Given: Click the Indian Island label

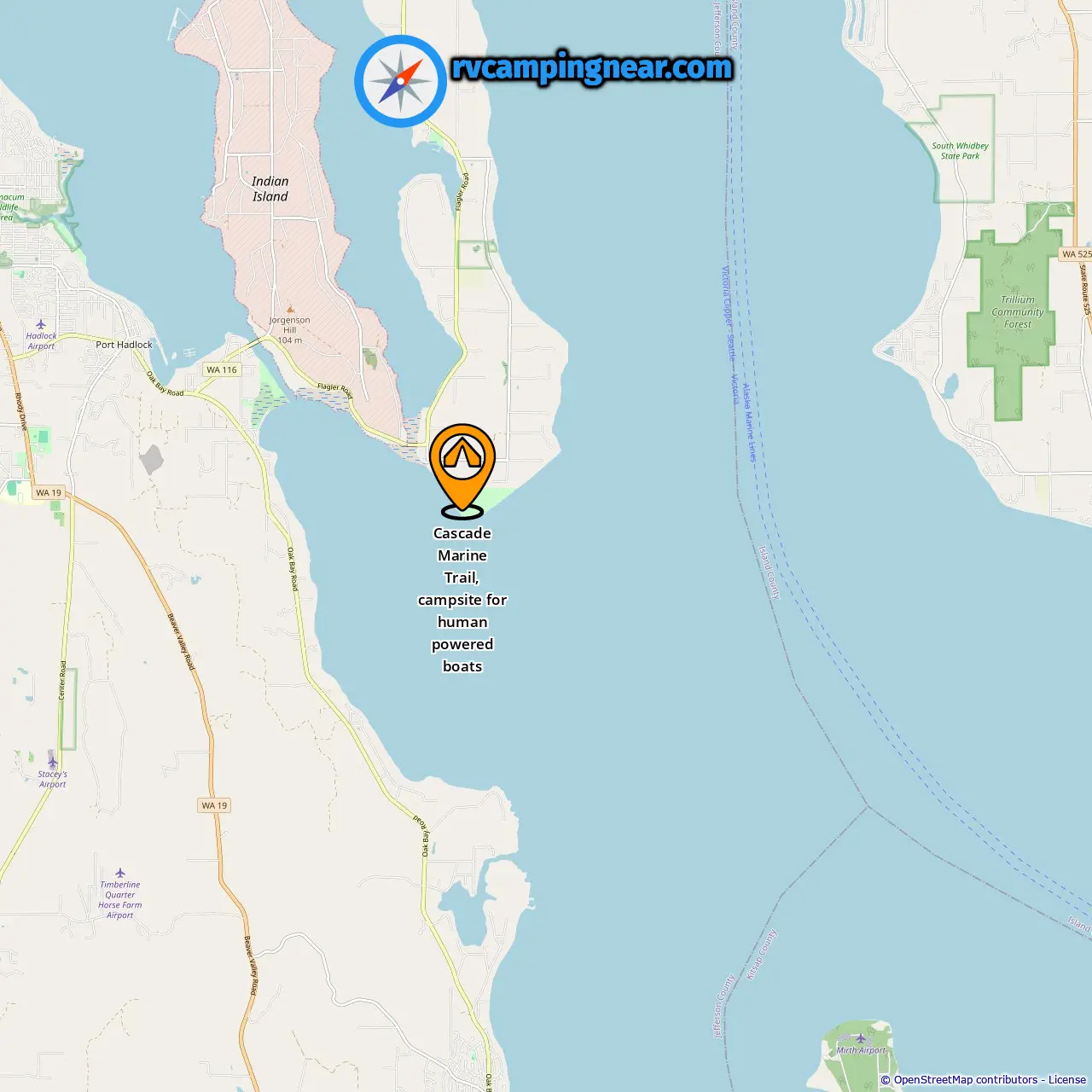Looking at the screenshot, I should coord(270,189).
